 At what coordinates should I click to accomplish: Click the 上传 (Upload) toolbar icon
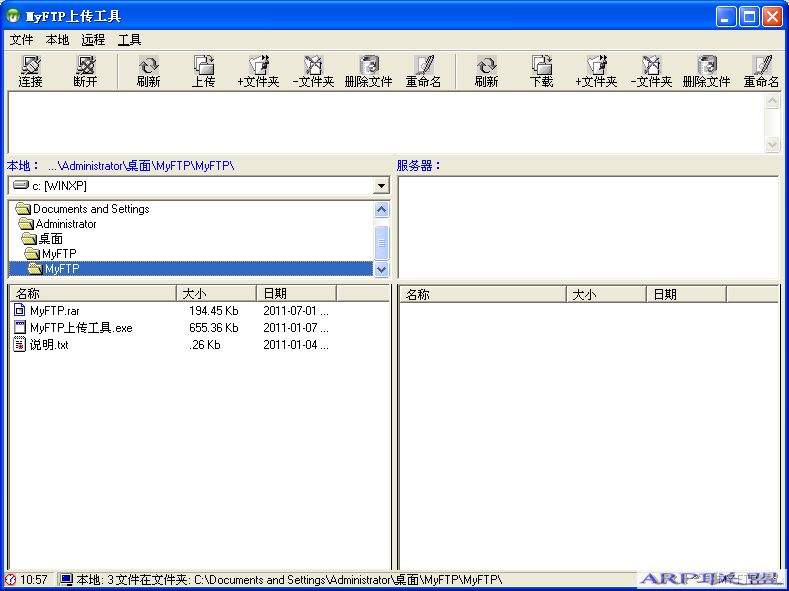point(204,71)
